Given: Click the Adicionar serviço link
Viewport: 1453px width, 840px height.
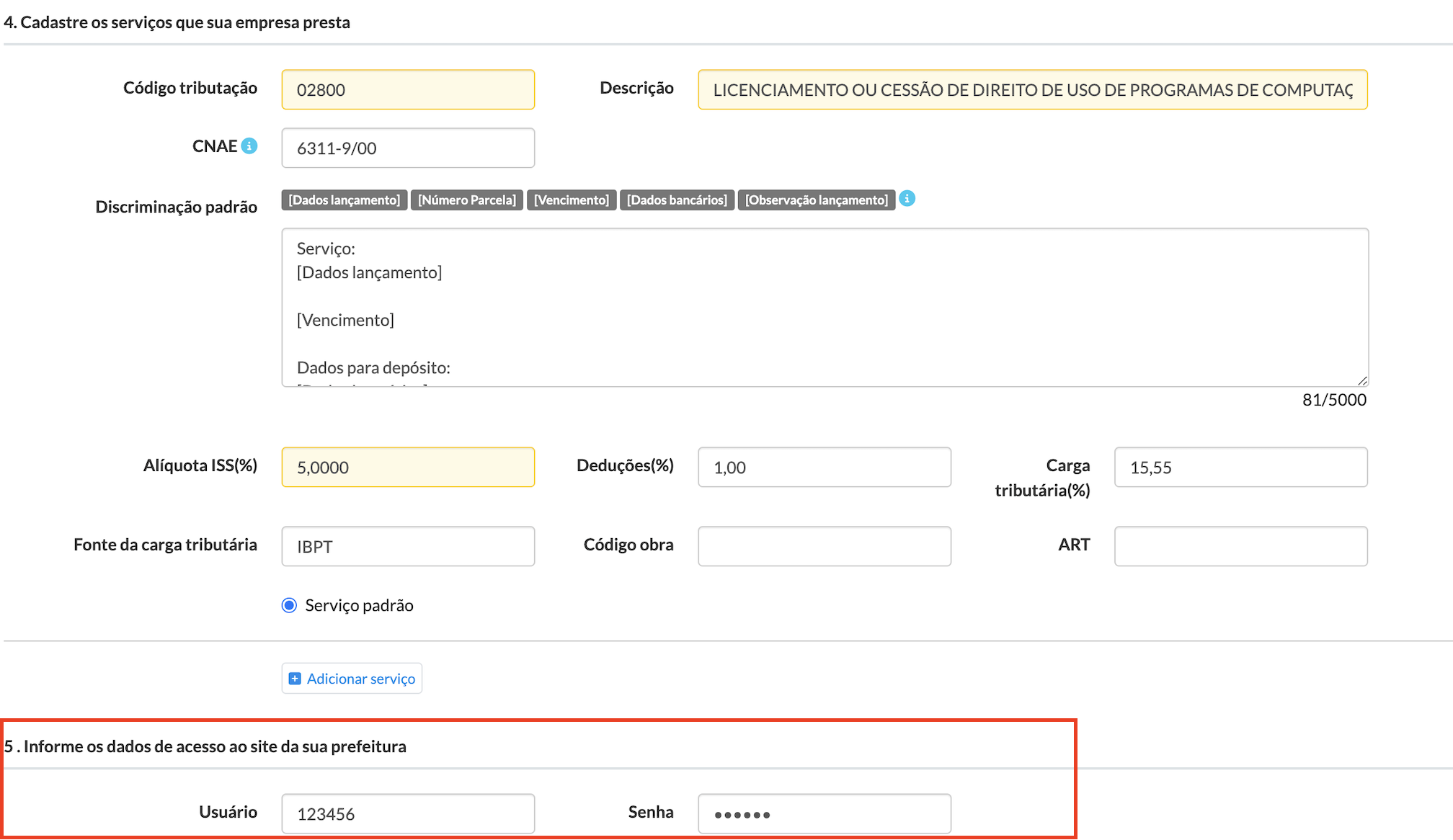Looking at the screenshot, I should pos(360,679).
